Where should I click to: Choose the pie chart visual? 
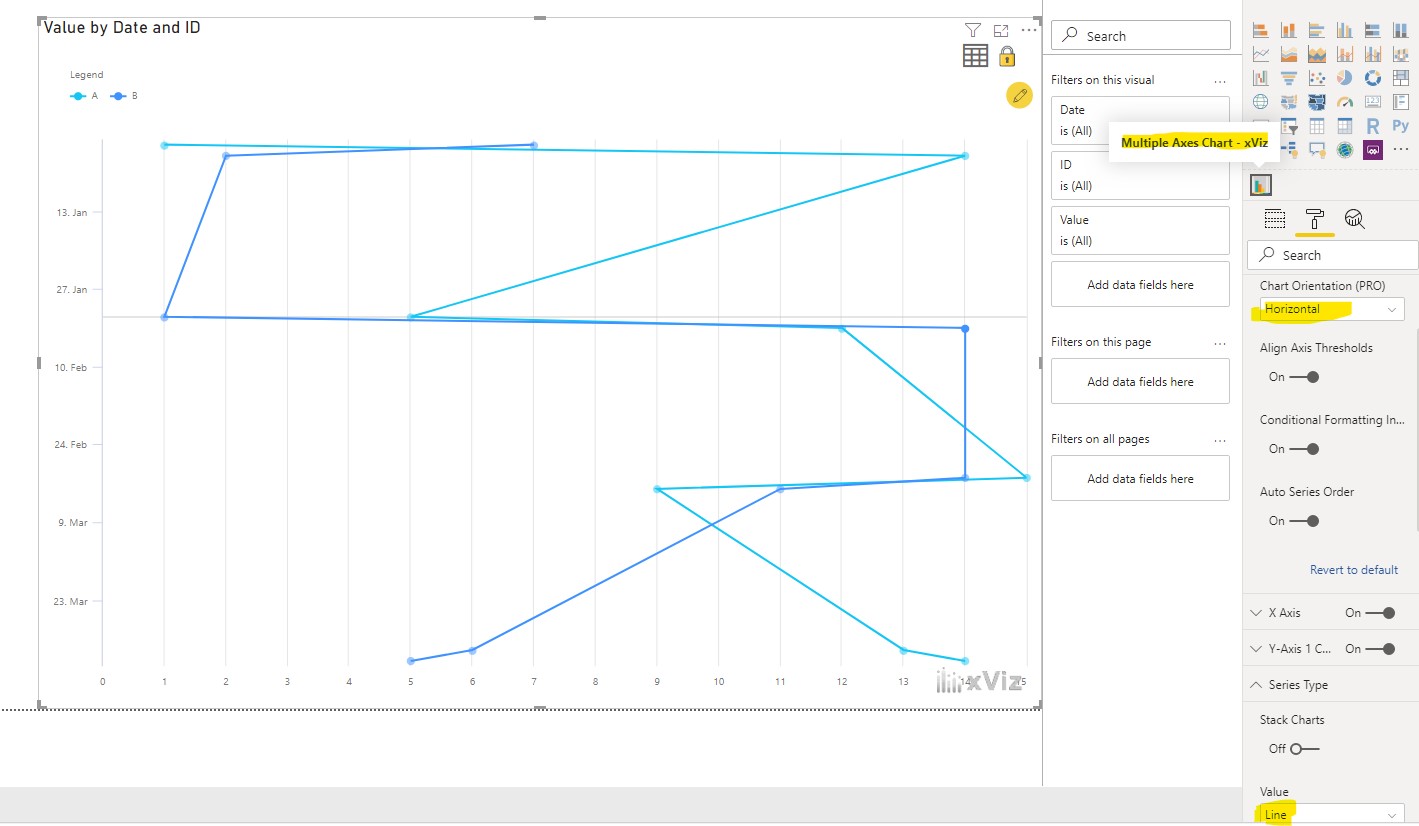click(1345, 77)
